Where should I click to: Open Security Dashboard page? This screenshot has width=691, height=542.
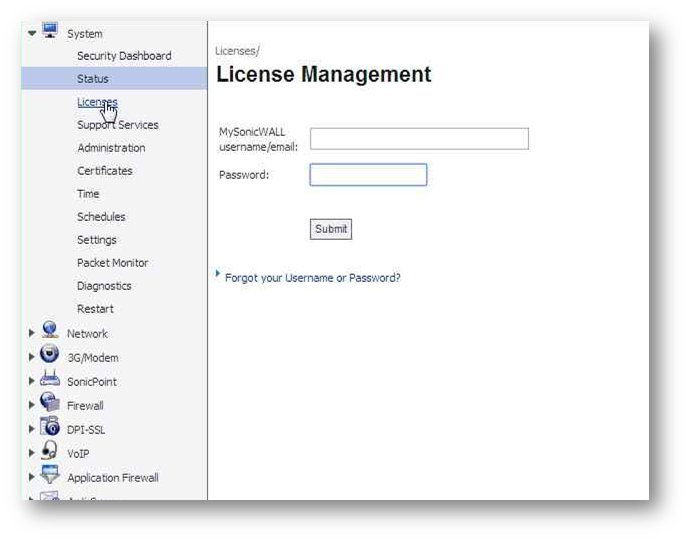[x=124, y=56]
